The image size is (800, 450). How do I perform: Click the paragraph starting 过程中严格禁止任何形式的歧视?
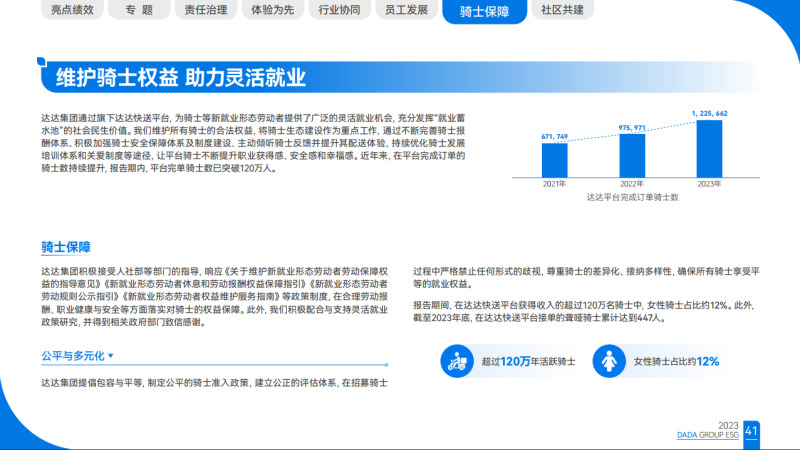point(586,278)
